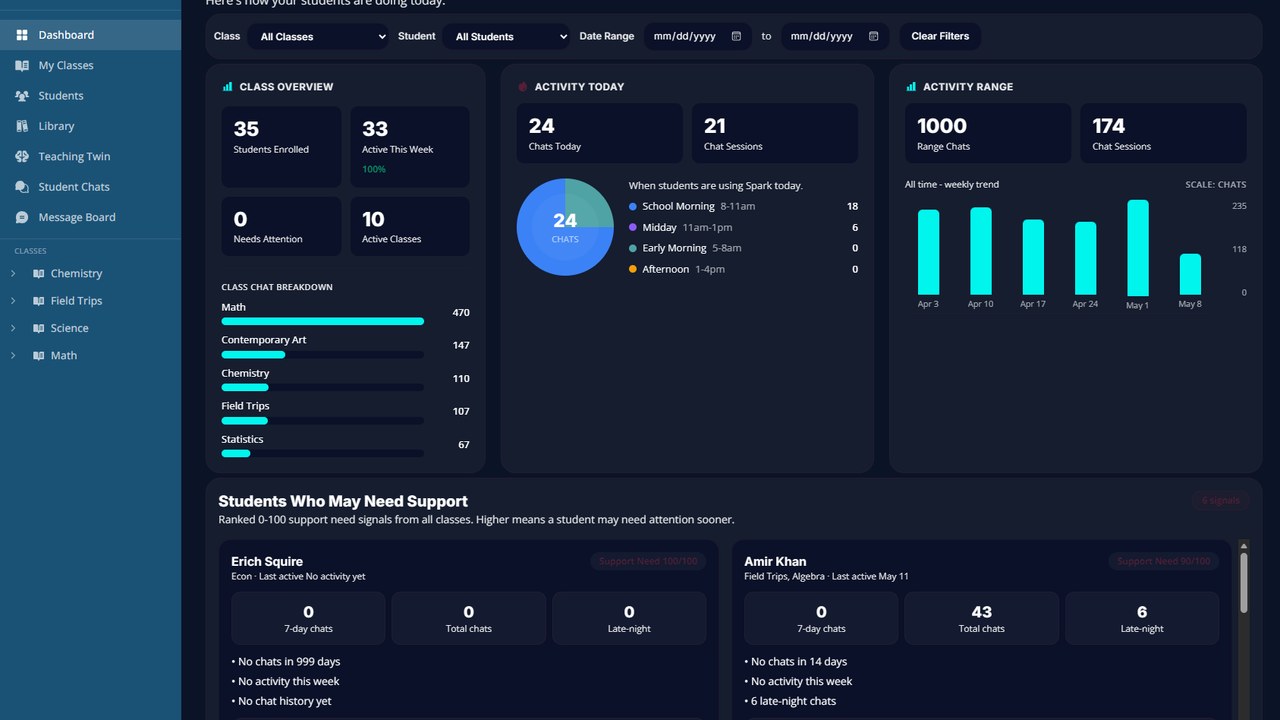The width and height of the screenshot is (1280, 720).
Task: Click the end date input field
Action: click(x=835, y=36)
